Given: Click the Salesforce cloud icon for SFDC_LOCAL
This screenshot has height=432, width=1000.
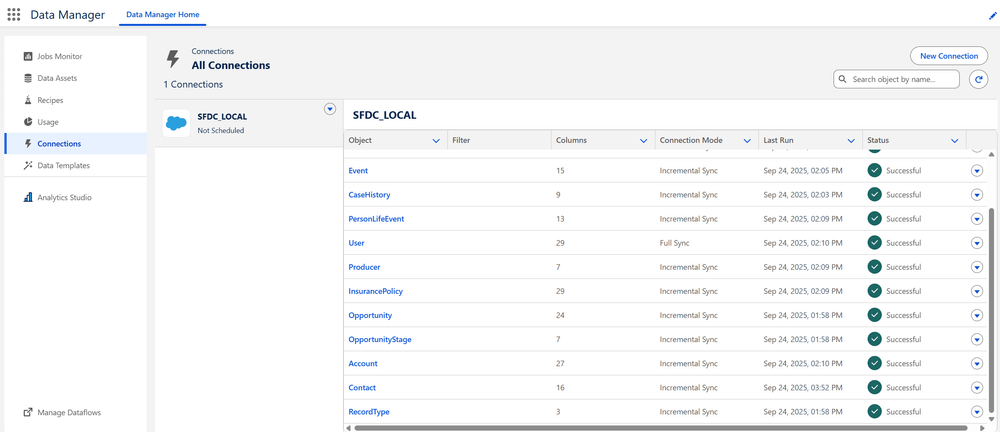Looking at the screenshot, I should click(176, 122).
